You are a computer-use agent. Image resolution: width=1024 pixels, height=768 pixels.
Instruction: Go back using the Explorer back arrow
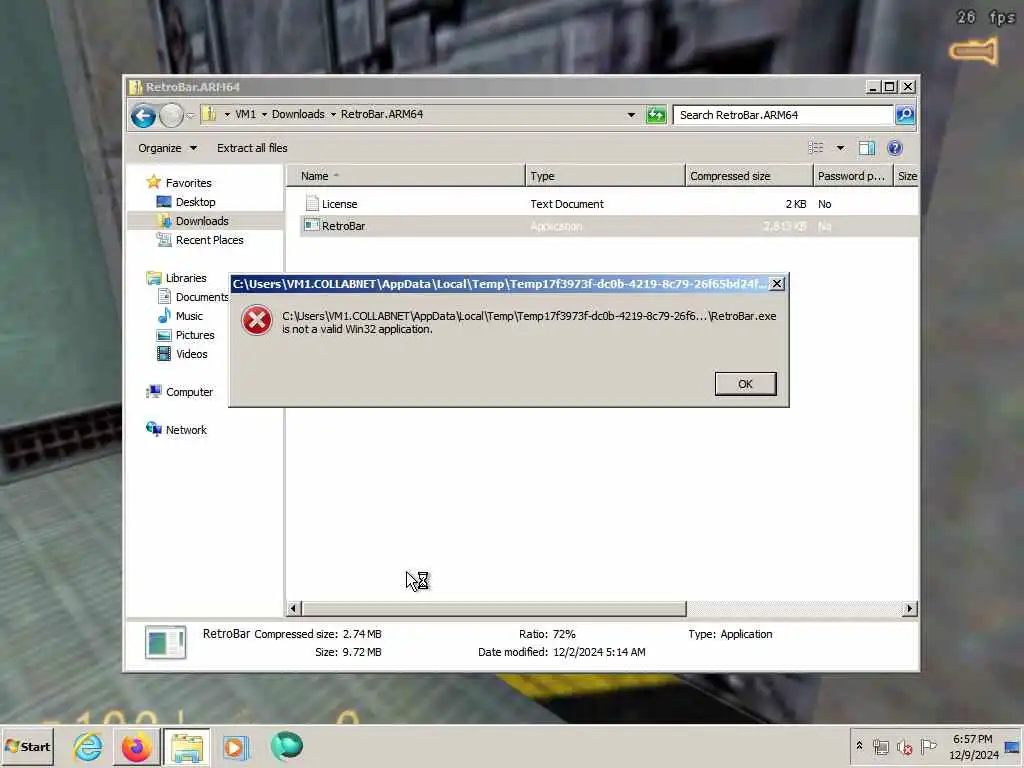(143, 116)
